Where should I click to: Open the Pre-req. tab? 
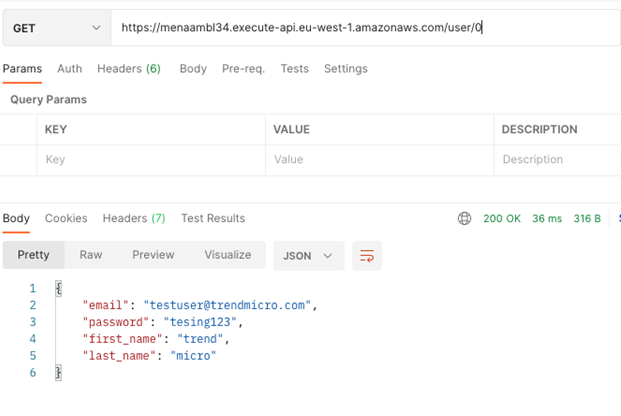243,69
